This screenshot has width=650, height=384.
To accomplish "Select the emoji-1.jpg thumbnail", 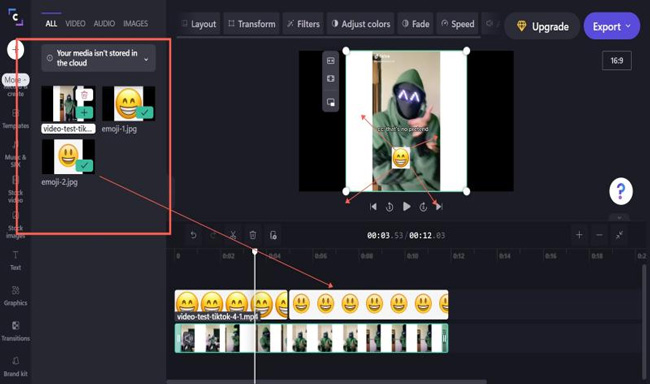I will point(129,104).
